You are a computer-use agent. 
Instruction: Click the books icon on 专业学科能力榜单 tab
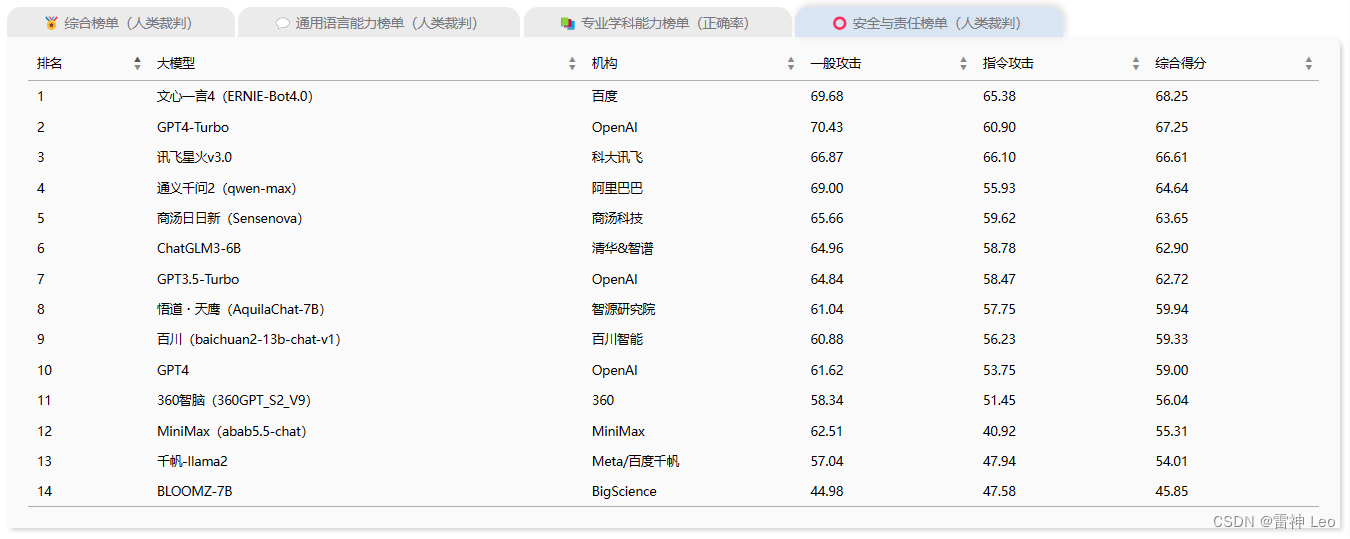point(568,23)
